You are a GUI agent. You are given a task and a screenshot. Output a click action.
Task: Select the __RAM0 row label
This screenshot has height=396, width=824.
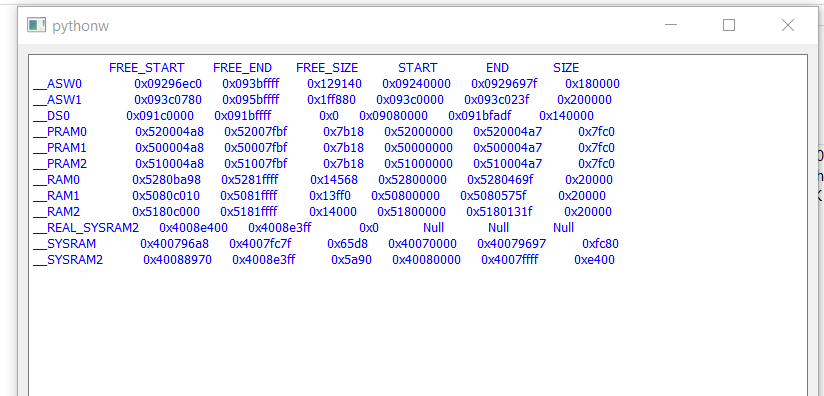tap(56, 180)
